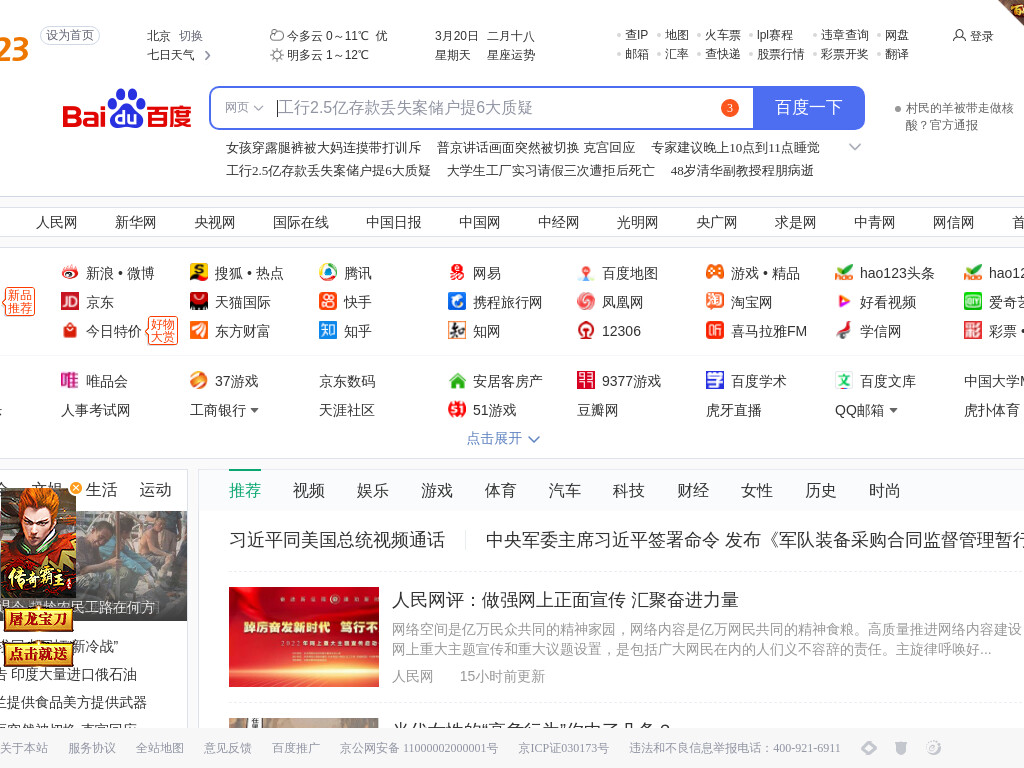Open the Kuaishou 快手 icon
This screenshot has height=768, width=1024.
pyautogui.click(x=328, y=301)
